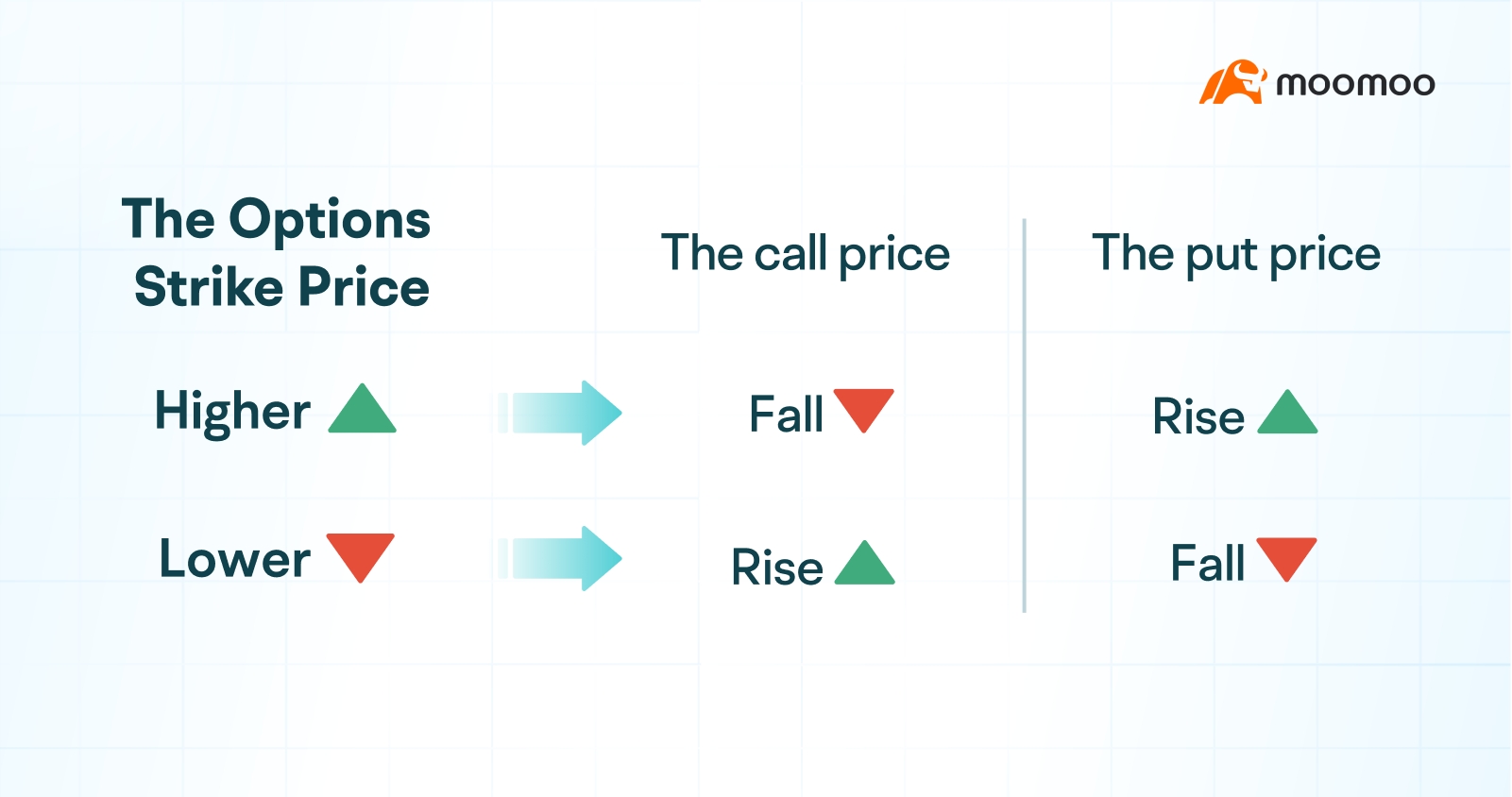This screenshot has width=1512, height=797.
Task: Select The Options Strike Price heading
Action: 277,253
